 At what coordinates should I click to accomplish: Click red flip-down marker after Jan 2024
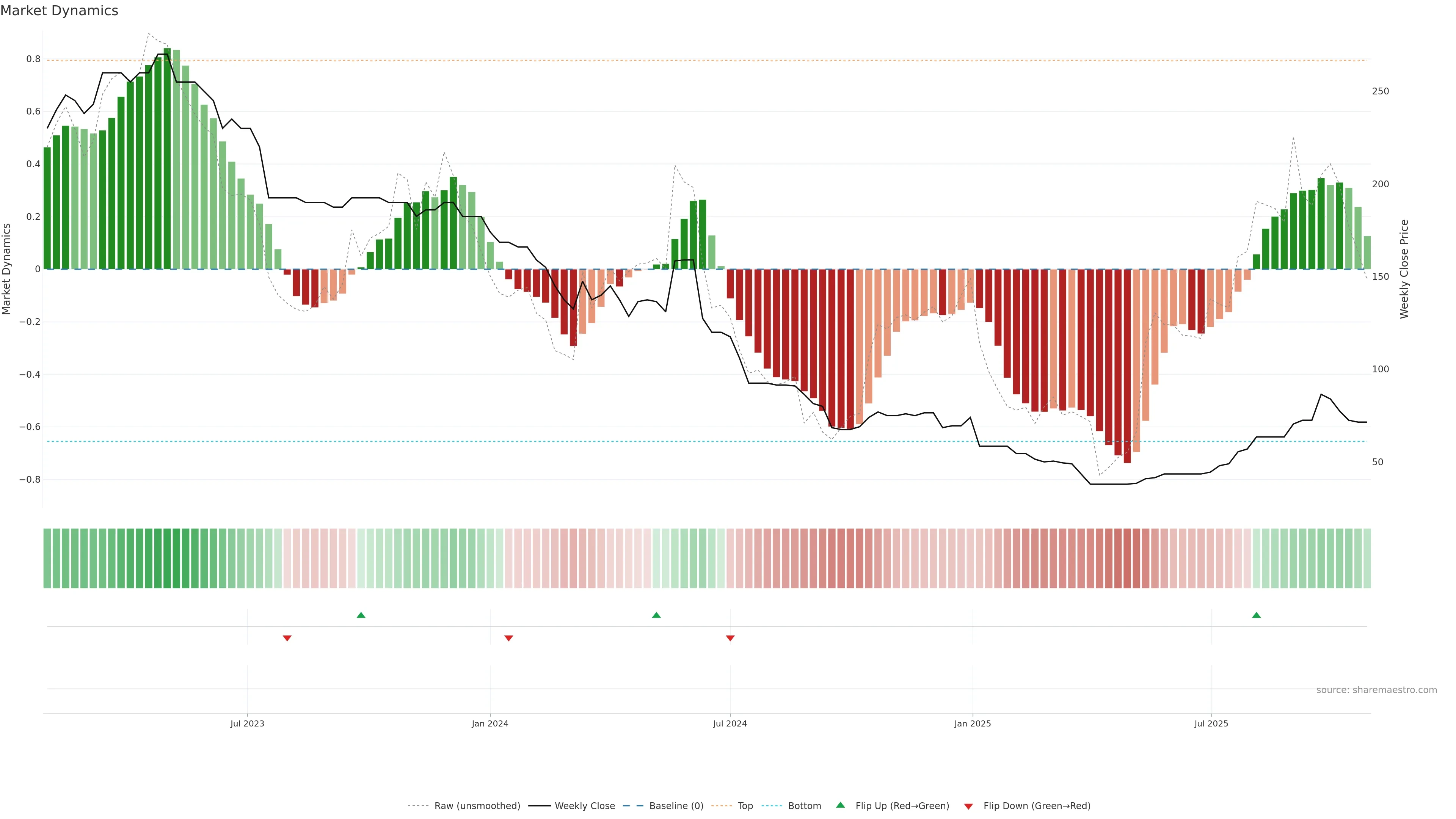[x=509, y=638]
